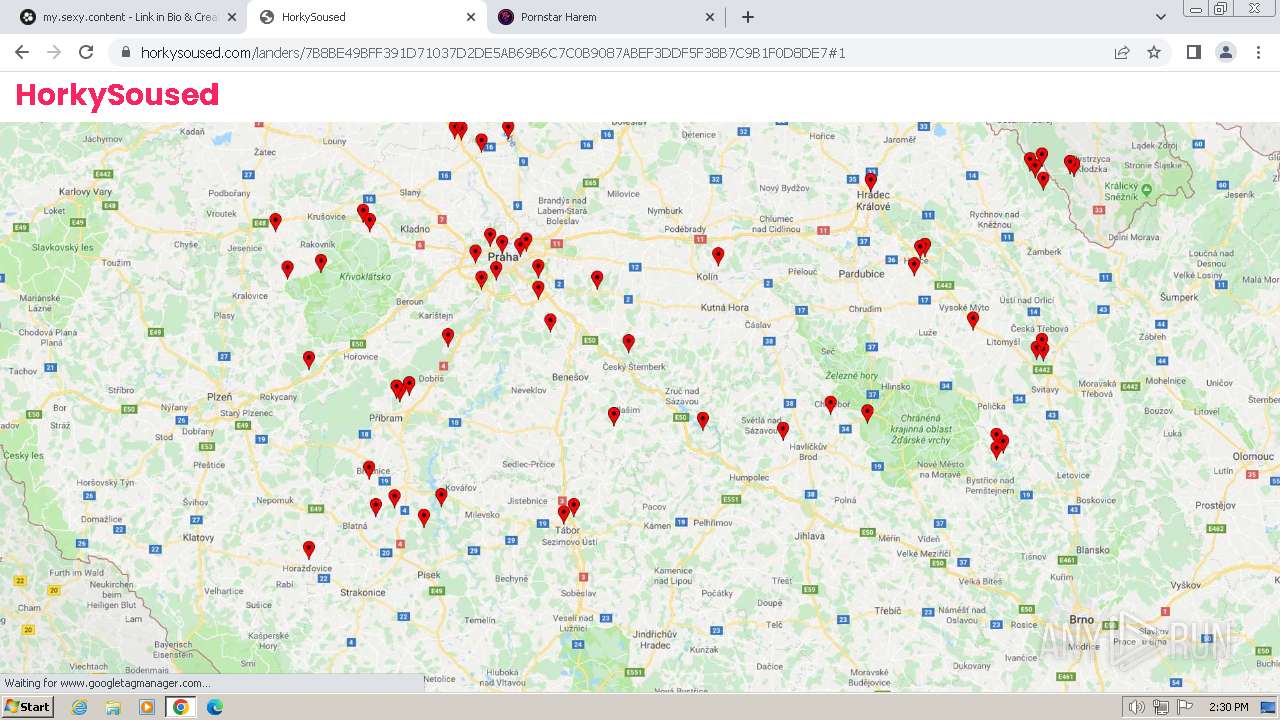The image size is (1280, 720).
Task: Click the Brno city label on map
Action: (x=1081, y=620)
